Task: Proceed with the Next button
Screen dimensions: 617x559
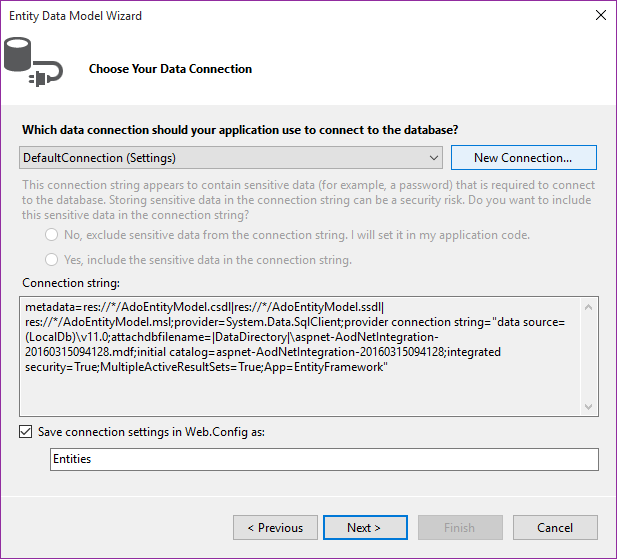Action: point(364,528)
